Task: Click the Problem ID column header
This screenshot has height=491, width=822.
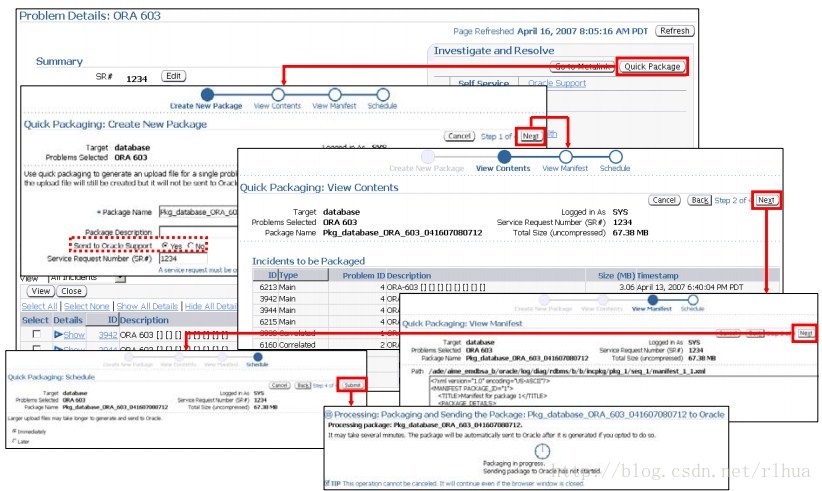Action: tap(364, 275)
